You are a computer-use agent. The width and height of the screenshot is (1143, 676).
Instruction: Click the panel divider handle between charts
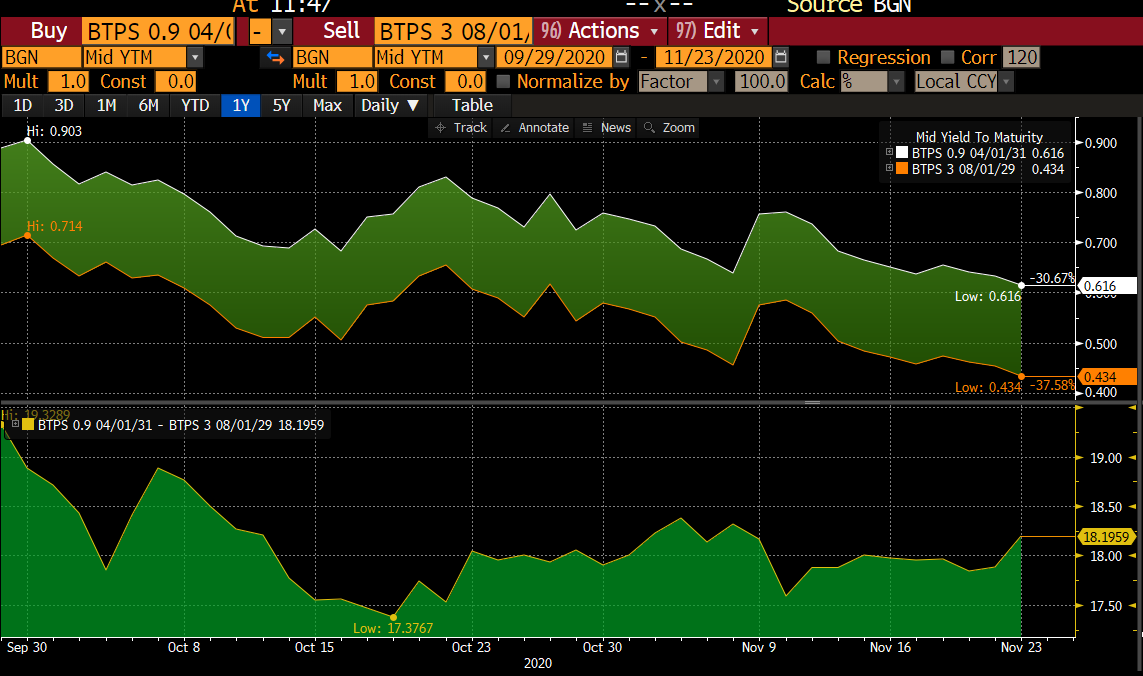tap(812, 403)
